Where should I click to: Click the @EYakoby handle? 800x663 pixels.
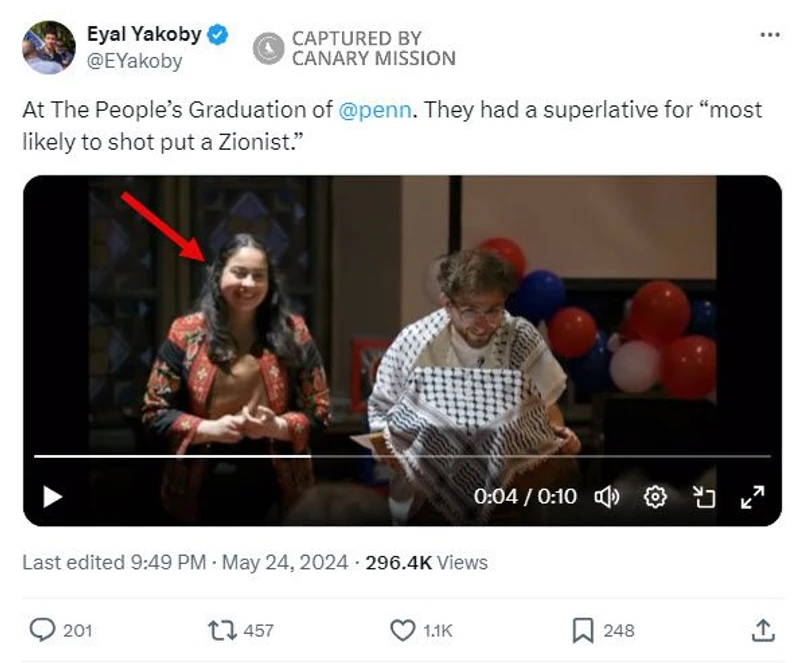click(x=135, y=61)
